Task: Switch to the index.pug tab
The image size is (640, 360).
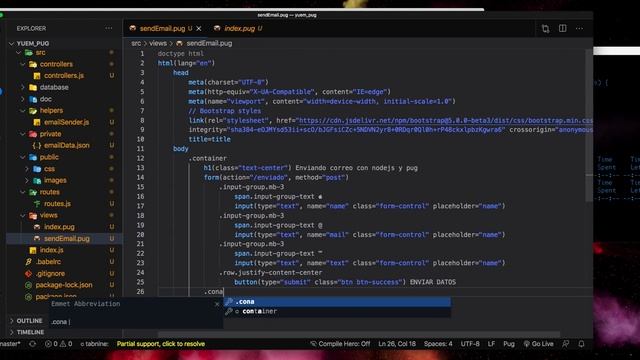Action: click(239, 29)
